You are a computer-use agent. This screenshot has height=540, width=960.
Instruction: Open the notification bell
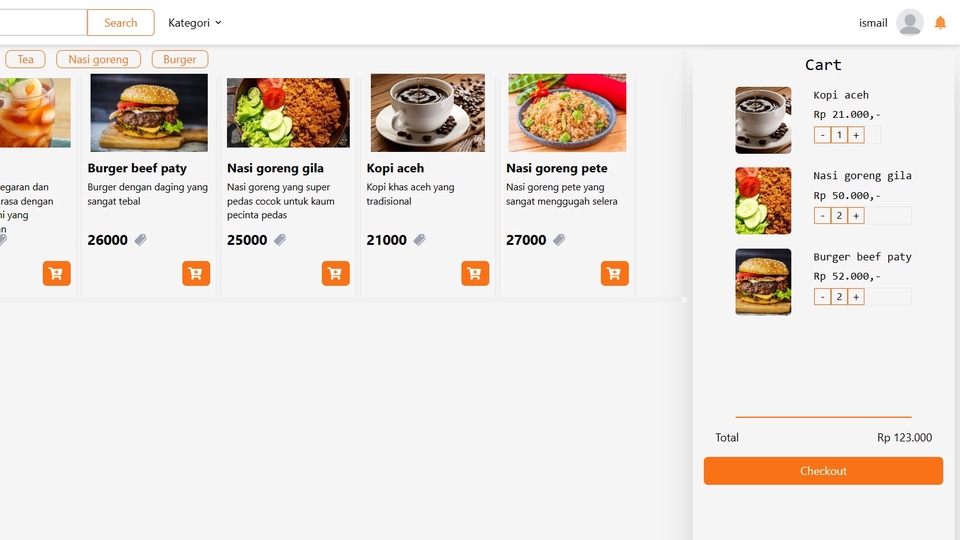click(940, 23)
